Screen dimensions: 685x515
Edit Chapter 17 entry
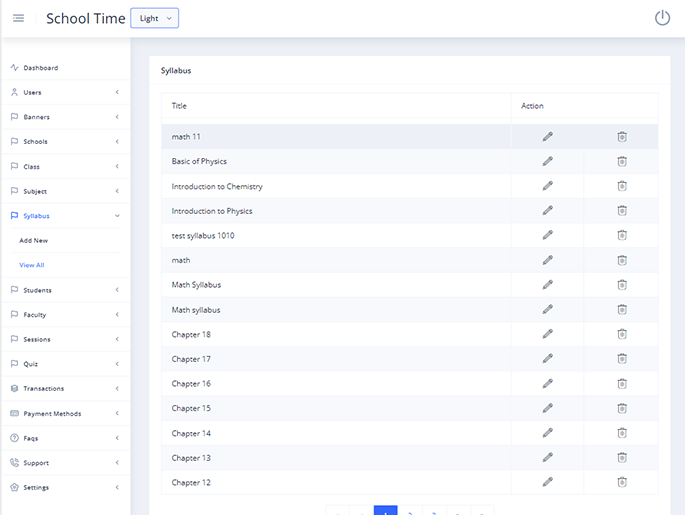click(x=547, y=359)
